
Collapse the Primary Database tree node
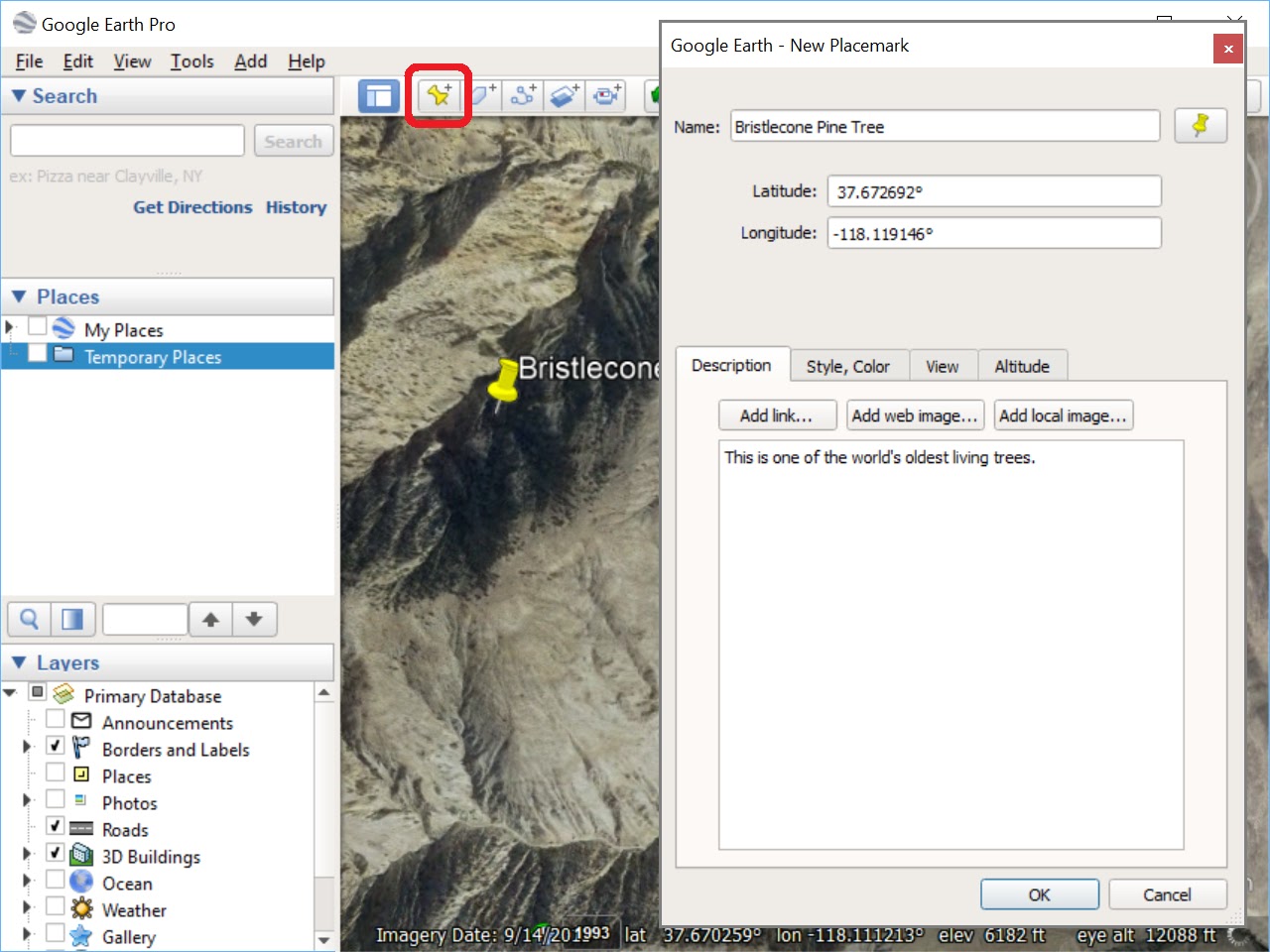pyautogui.click(x=10, y=693)
